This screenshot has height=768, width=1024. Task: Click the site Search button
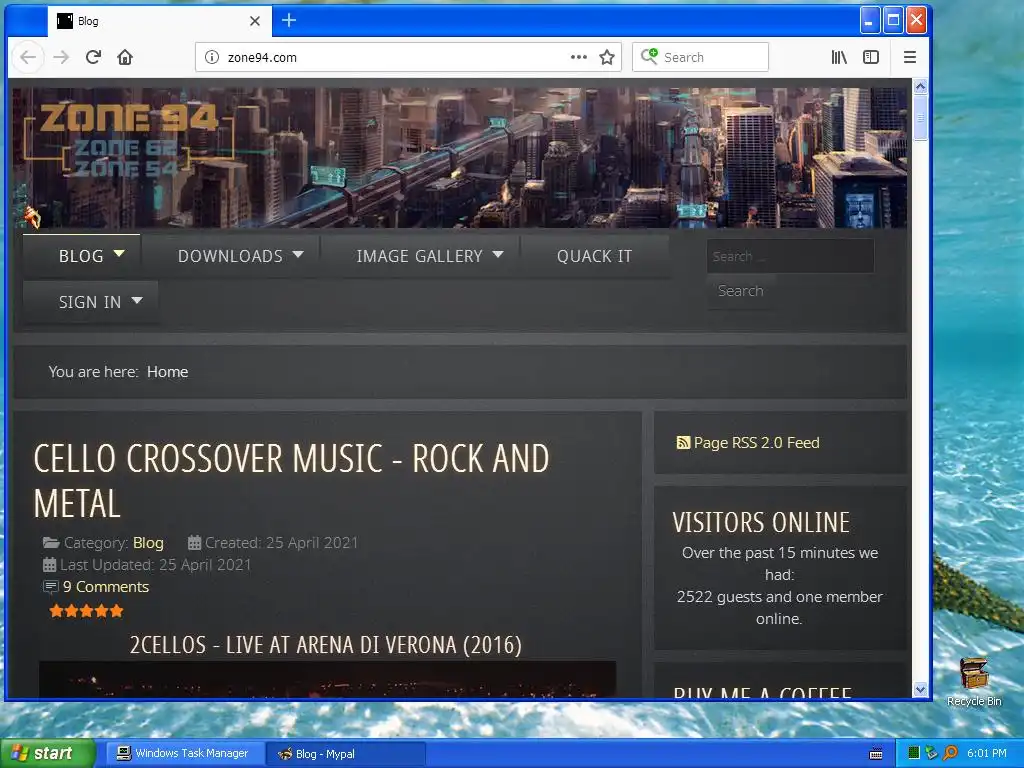click(x=741, y=291)
